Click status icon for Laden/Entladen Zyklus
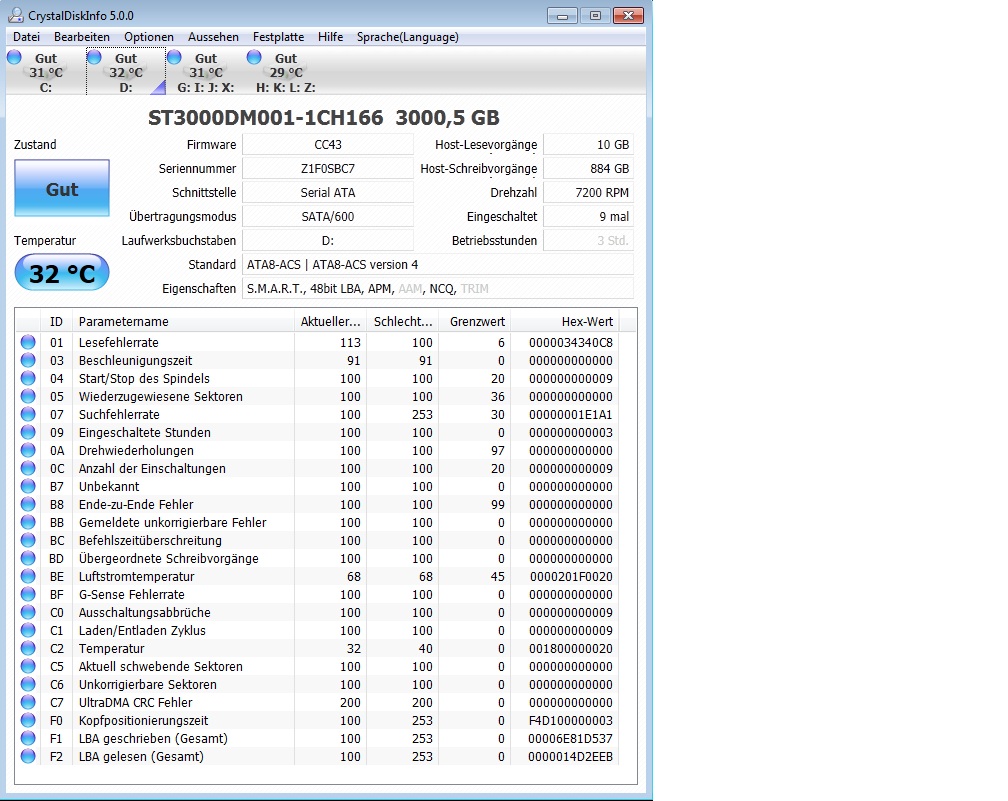The image size is (1008, 801). tap(28, 630)
